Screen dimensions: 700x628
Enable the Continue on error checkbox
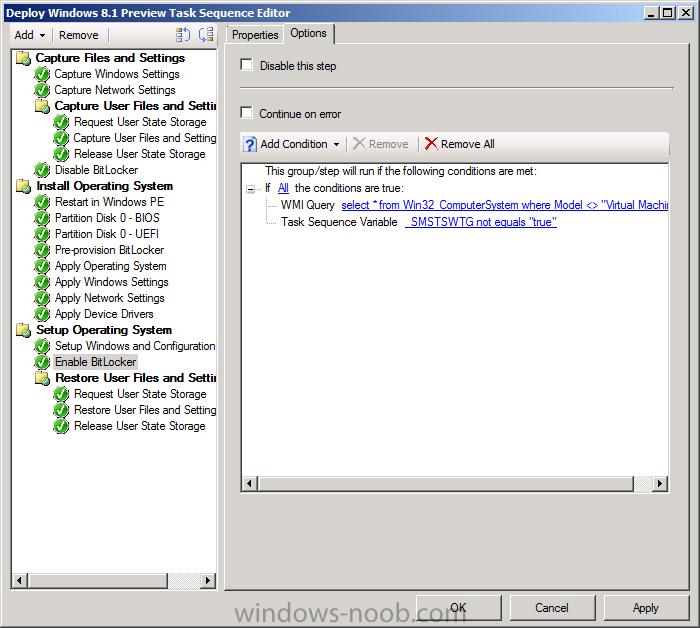246,112
